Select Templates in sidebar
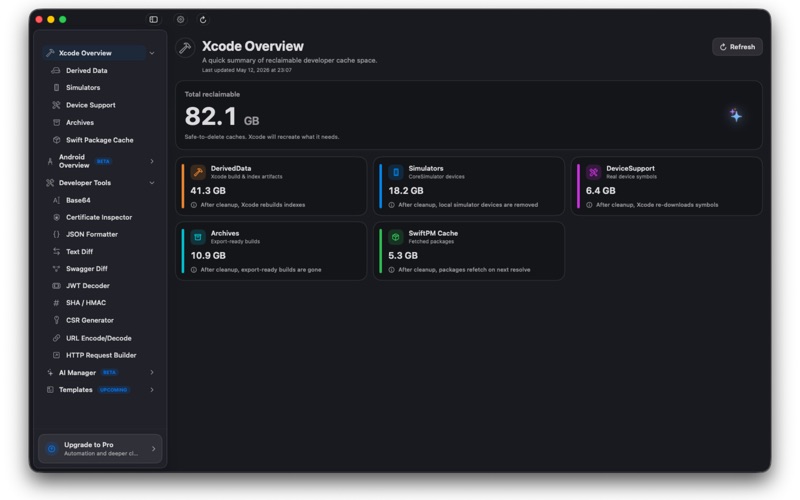Image resolution: width=800 pixels, height=500 pixels. tap(76, 390)
